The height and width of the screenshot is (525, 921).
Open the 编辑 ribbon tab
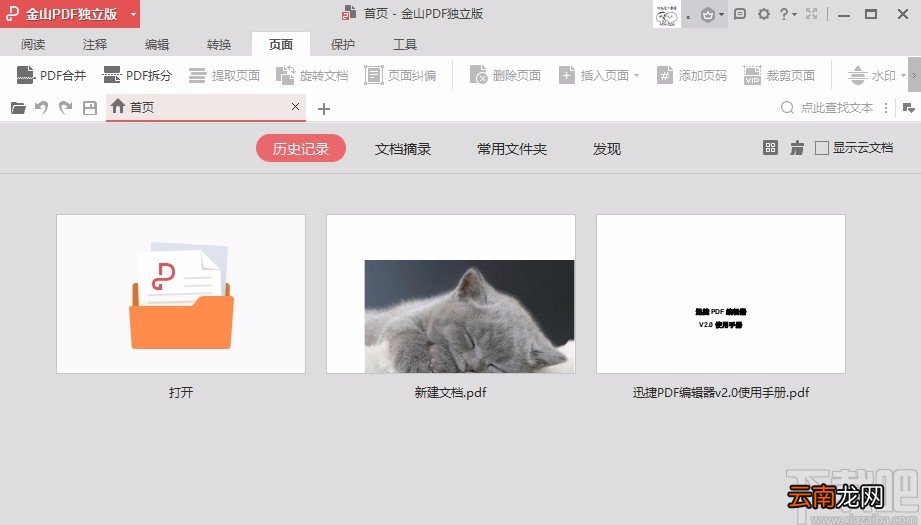tap(157, 44)
